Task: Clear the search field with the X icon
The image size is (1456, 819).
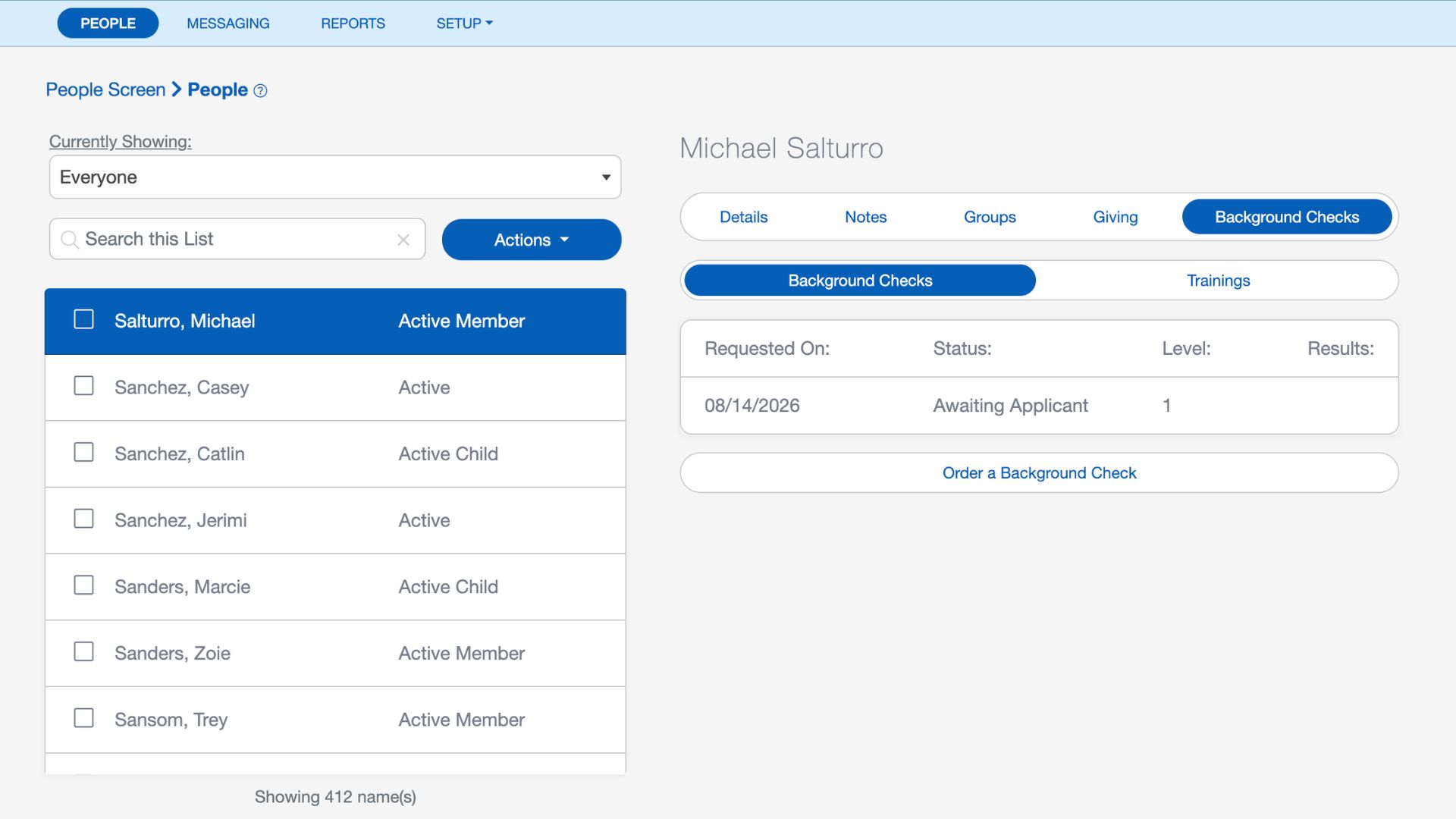Action: (x=403, y=240)
